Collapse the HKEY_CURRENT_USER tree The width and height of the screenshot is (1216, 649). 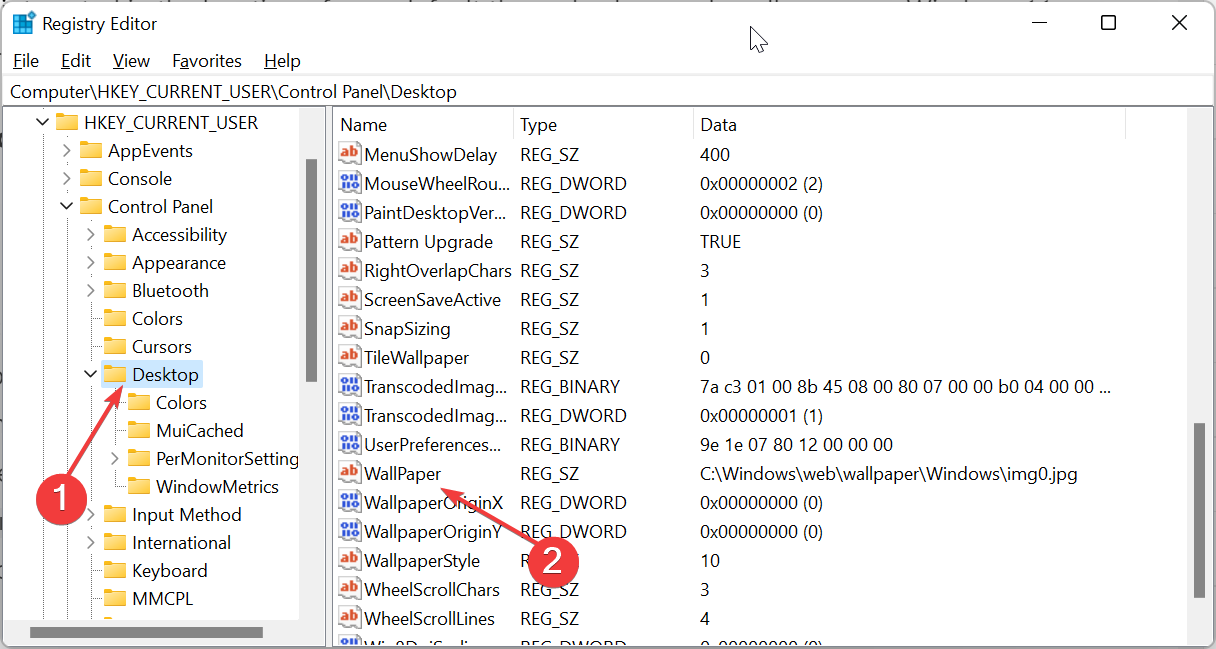42,122
